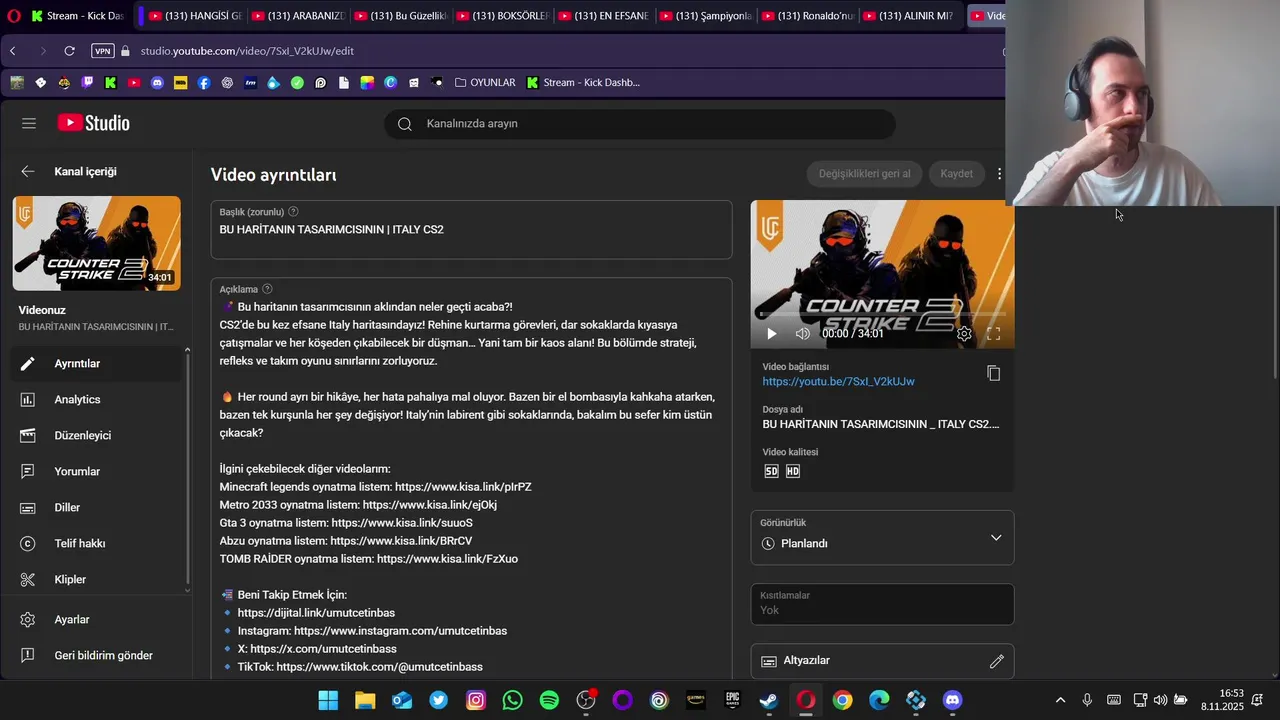The width and height of the screenshot is (1280, 720).
Task: Reload the page in browser
Action: coord(69,51)
